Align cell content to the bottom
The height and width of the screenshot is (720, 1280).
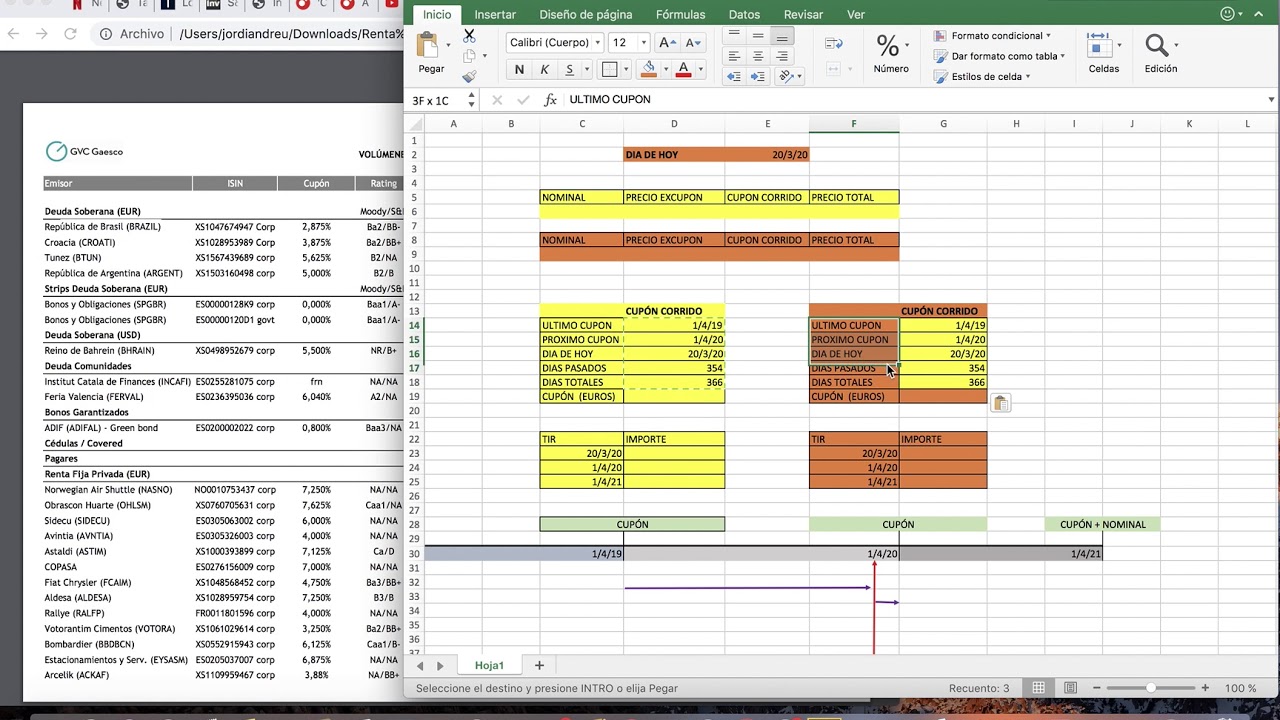point(782,34)
